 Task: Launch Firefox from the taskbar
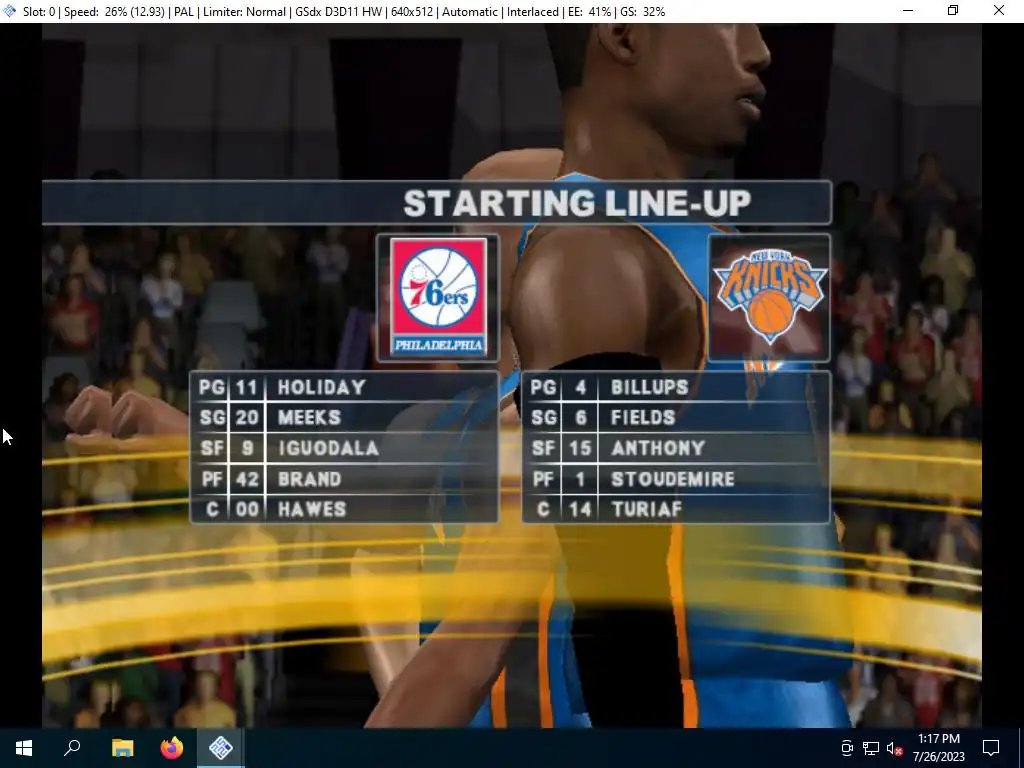point(172,748)
